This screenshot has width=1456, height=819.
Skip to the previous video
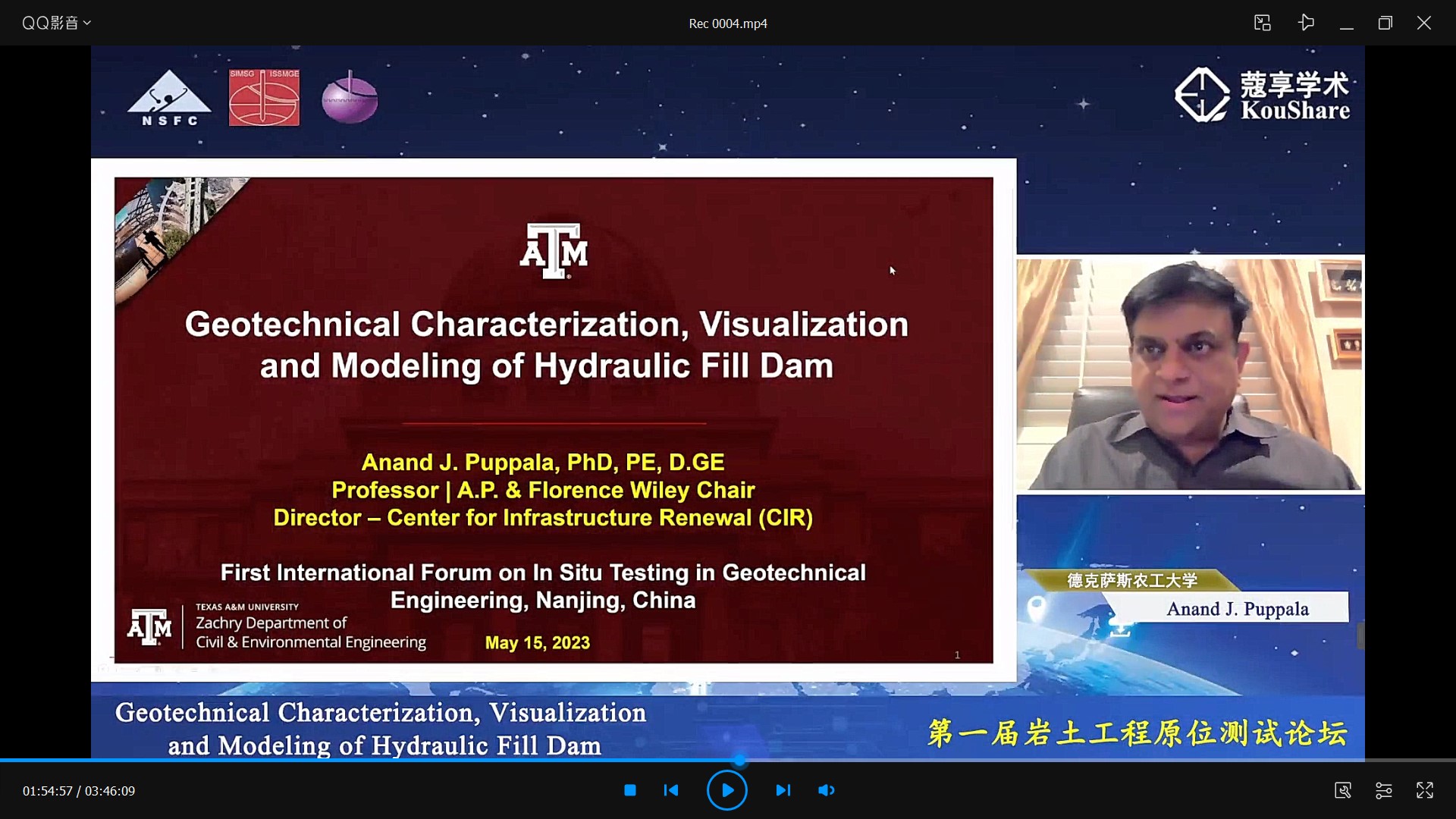tap(671, 790)
